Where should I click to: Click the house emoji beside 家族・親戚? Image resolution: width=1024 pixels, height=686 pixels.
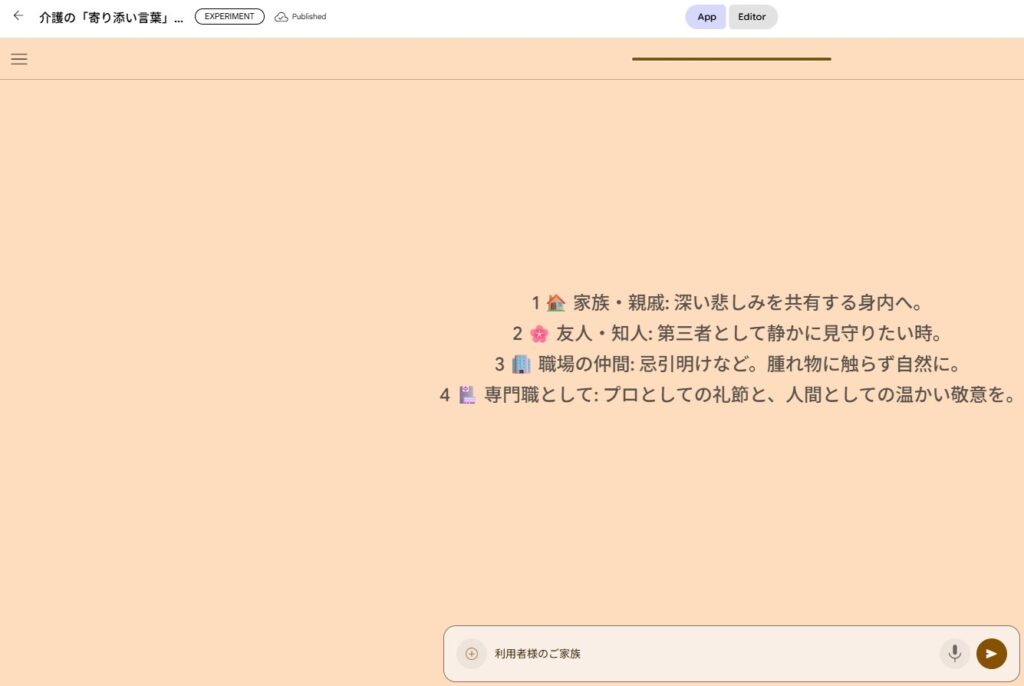pos(556,303)
